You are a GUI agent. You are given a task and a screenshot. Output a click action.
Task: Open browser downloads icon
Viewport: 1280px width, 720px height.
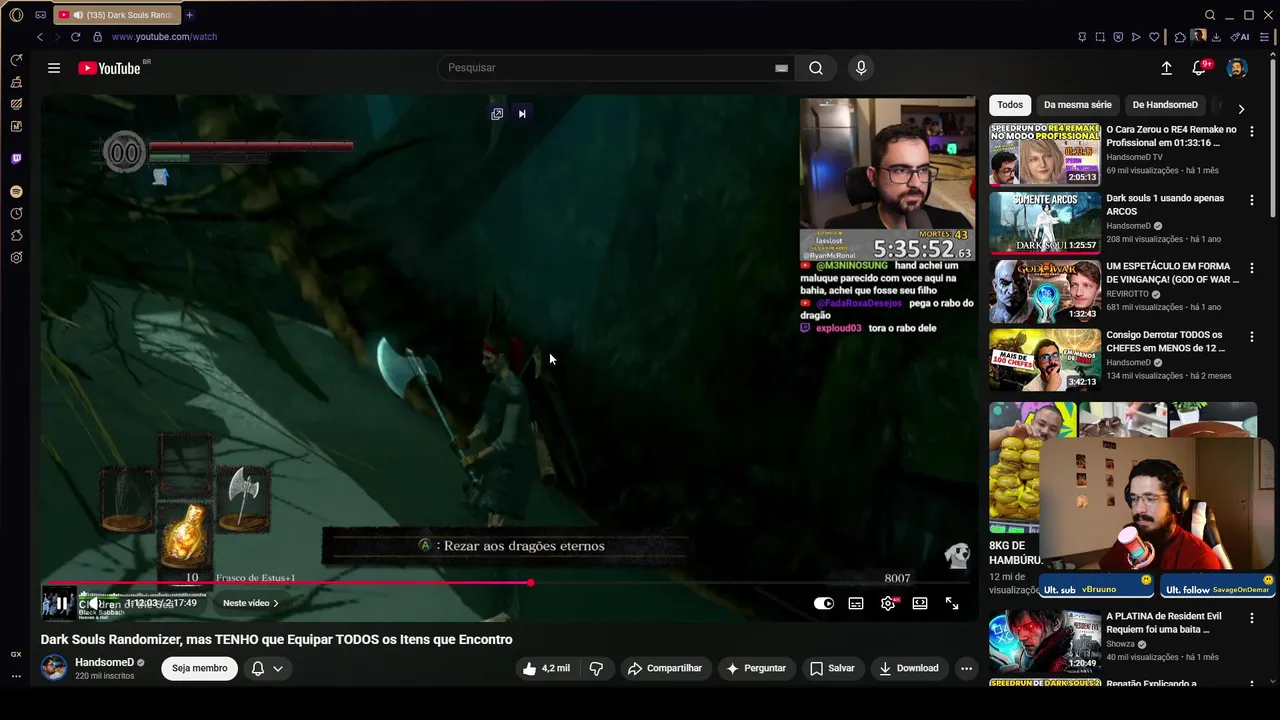click(x=1217, y=37)
